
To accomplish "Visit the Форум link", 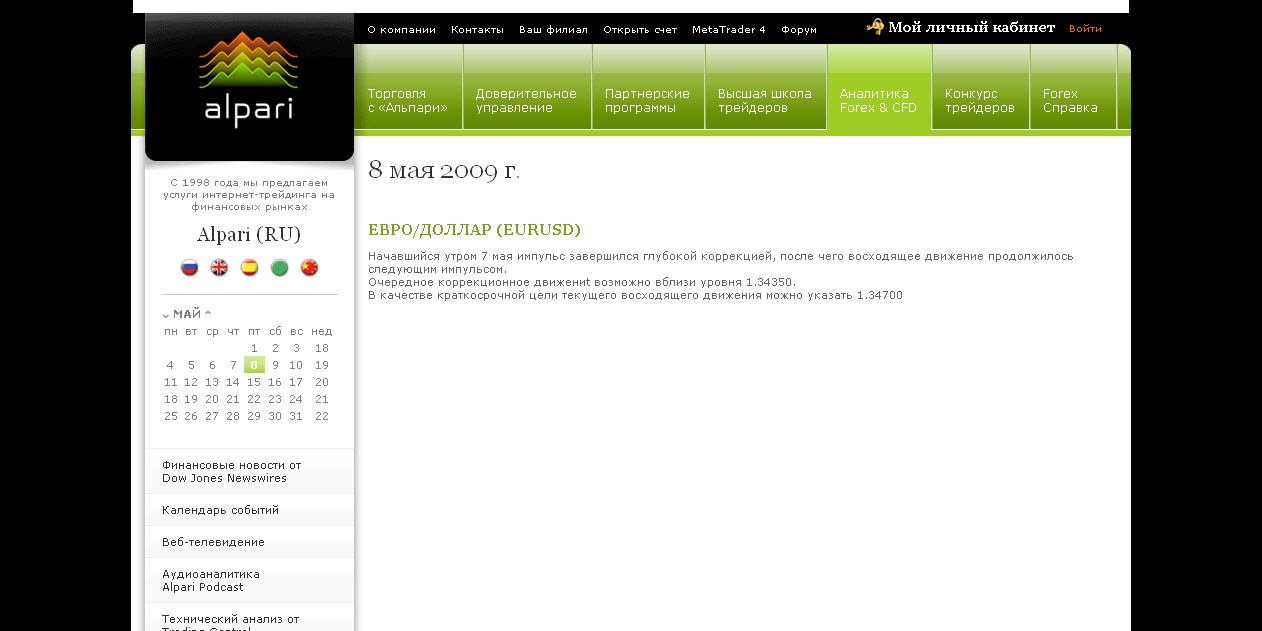I will pos(799,30).
